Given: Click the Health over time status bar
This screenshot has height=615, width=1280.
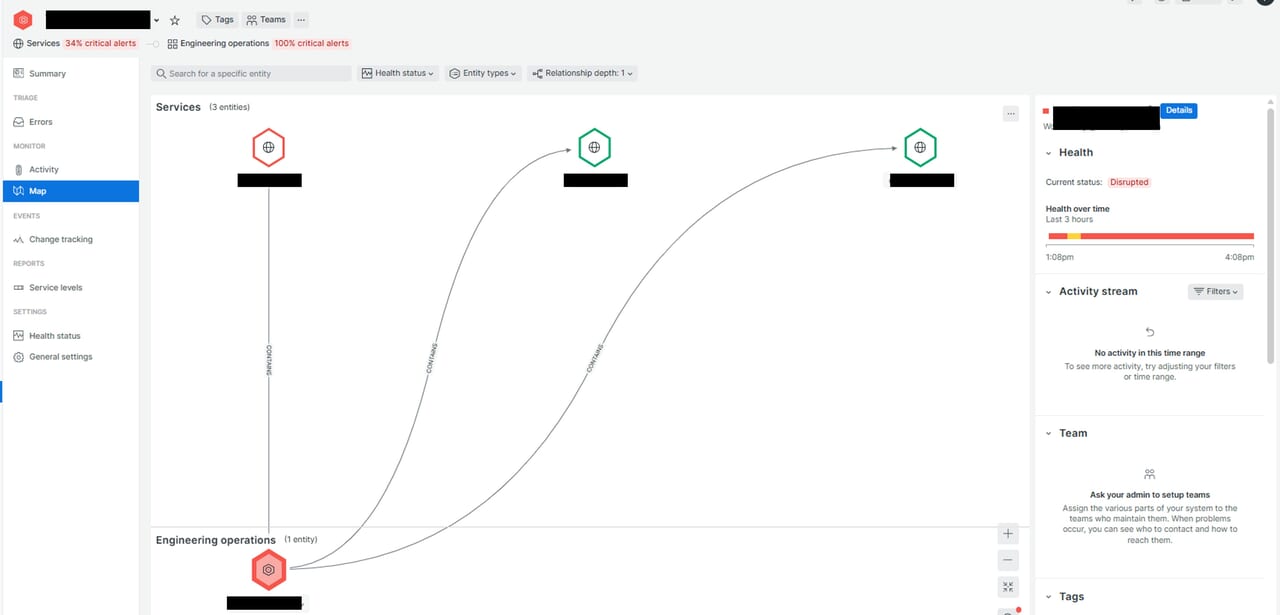Looking at the screenshot, I should point(1150,236).
